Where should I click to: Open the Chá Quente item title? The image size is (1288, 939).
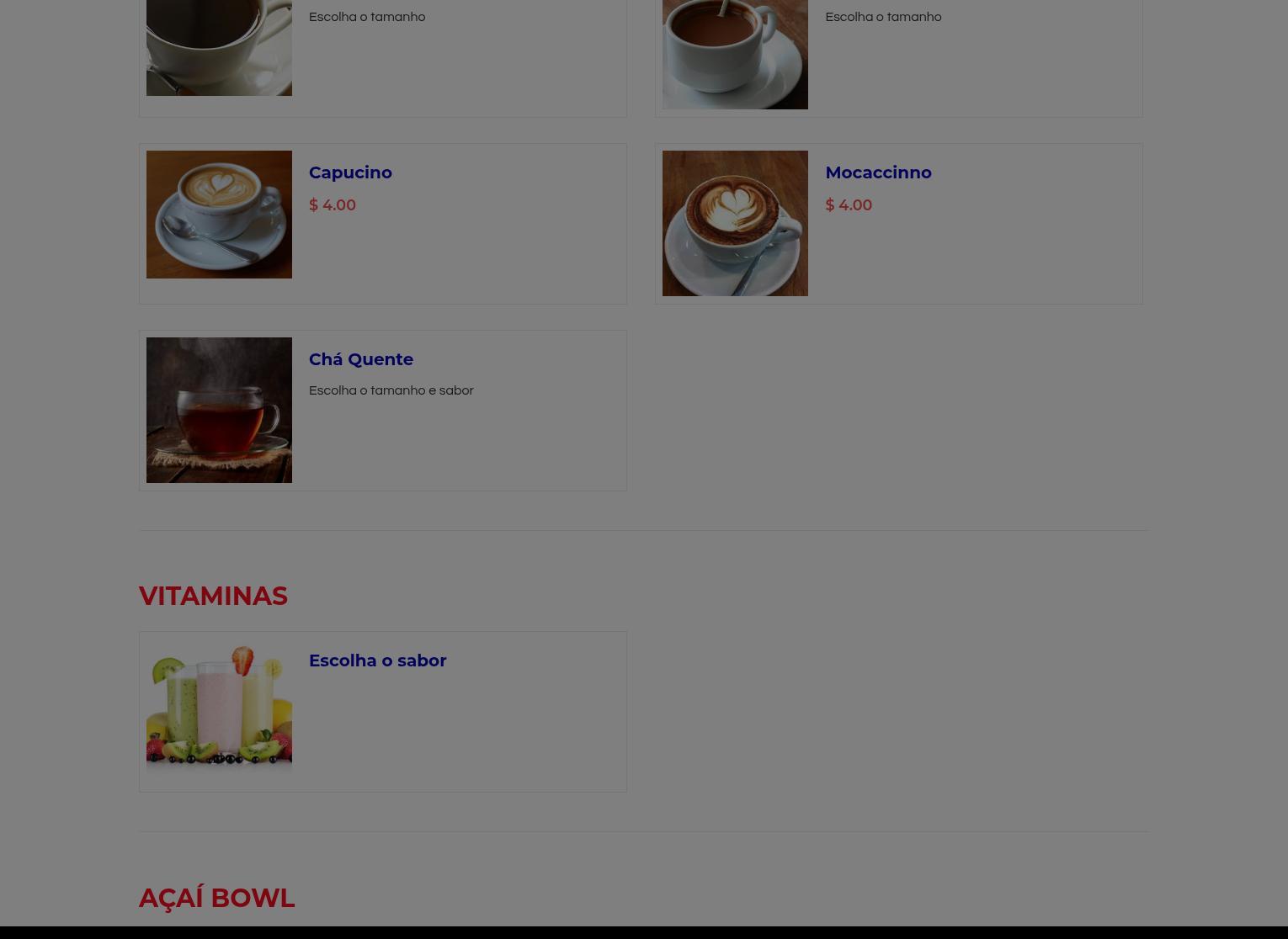[x=361, y=359]
